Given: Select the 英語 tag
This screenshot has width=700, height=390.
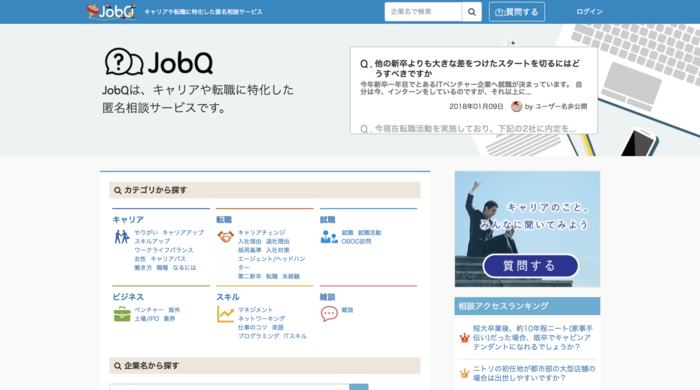Looking at the screenshot, I should (x=278, y=327).
